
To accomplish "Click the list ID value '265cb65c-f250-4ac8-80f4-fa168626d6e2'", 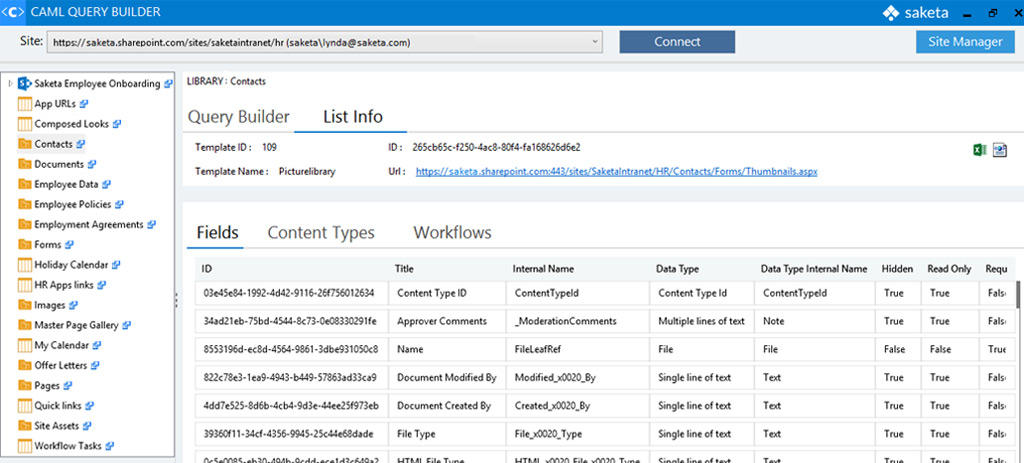I will 496,147.
